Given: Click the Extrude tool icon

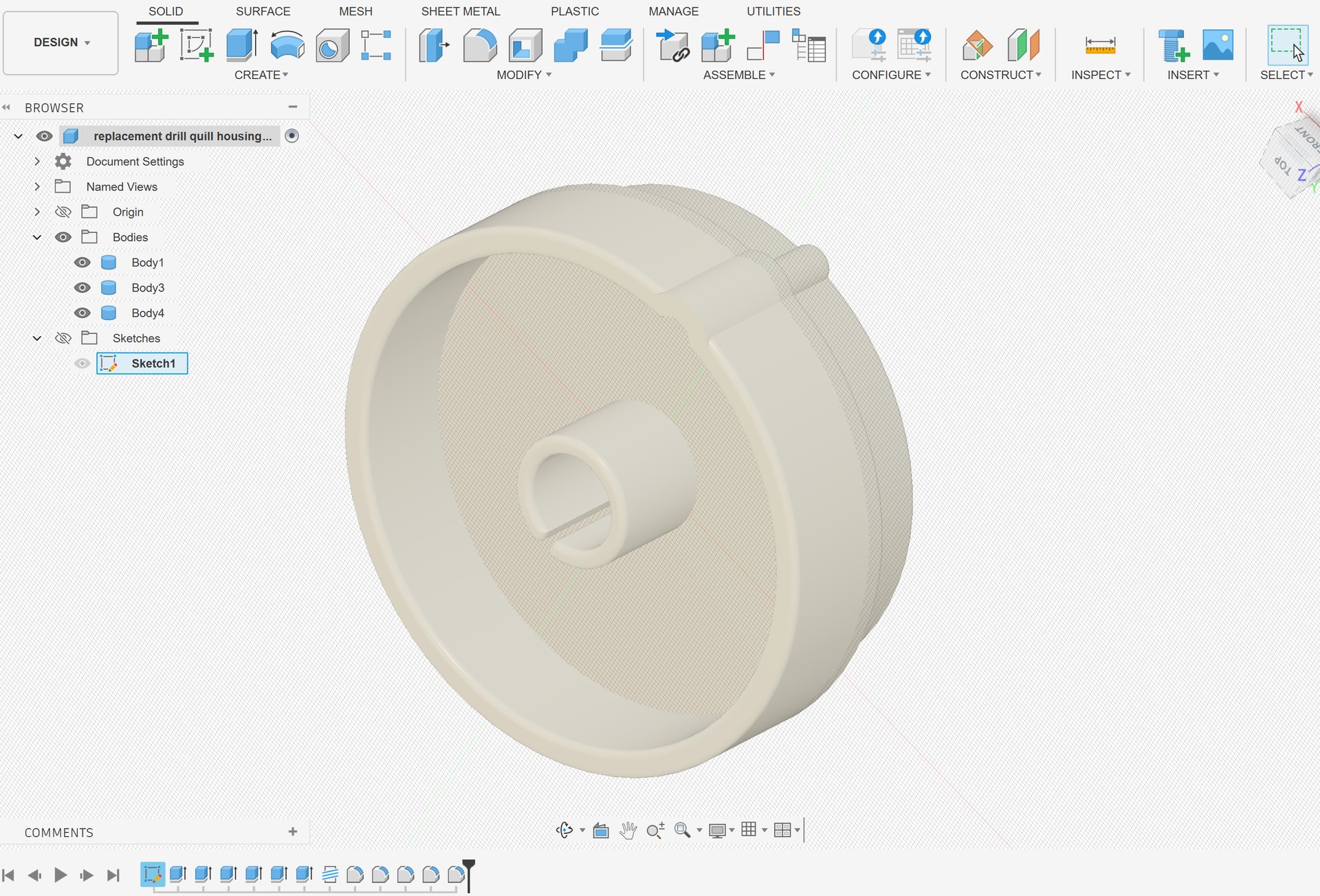Looking at the screenshot, I should [x=241, y=45].
